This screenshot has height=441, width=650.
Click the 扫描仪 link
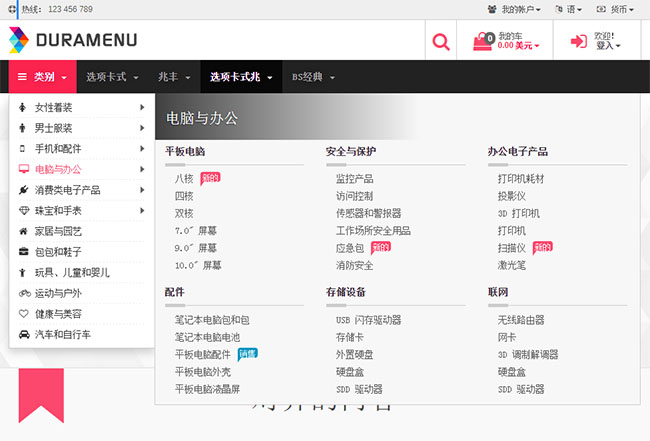point(511,248)
